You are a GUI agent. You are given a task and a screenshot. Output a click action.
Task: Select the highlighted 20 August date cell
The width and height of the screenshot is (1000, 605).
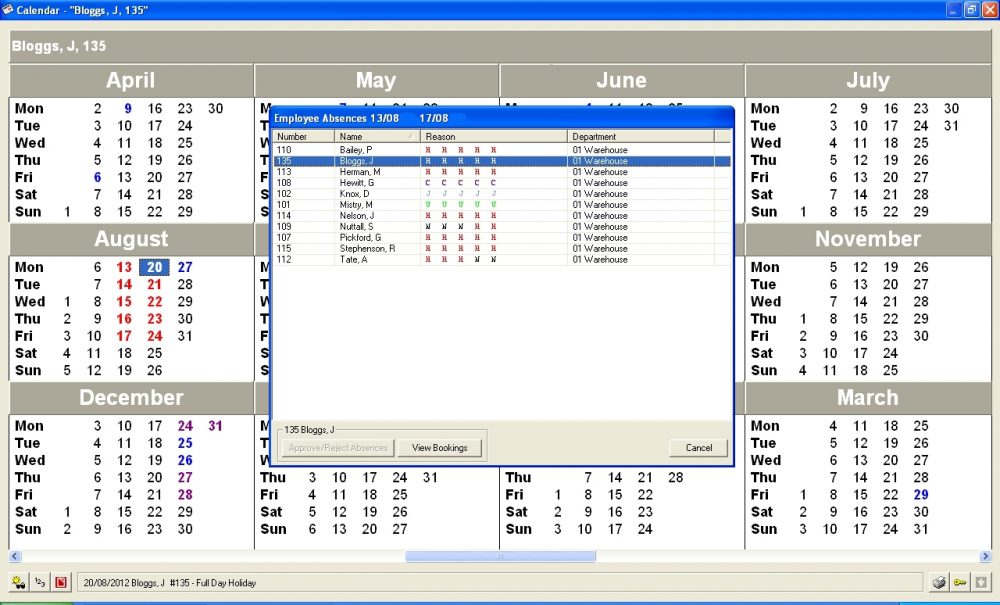[154, 266]
